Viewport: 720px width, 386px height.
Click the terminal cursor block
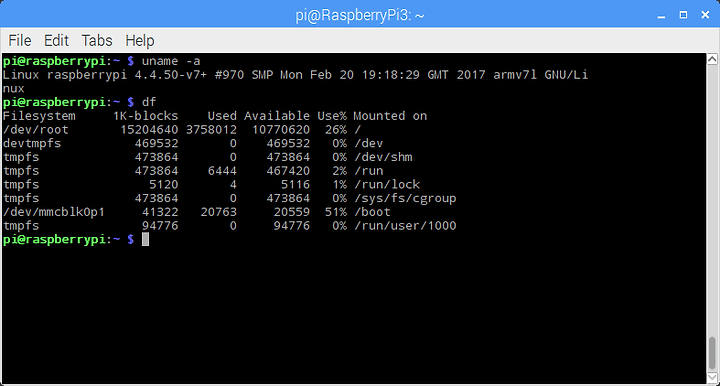tap(145, 239)
